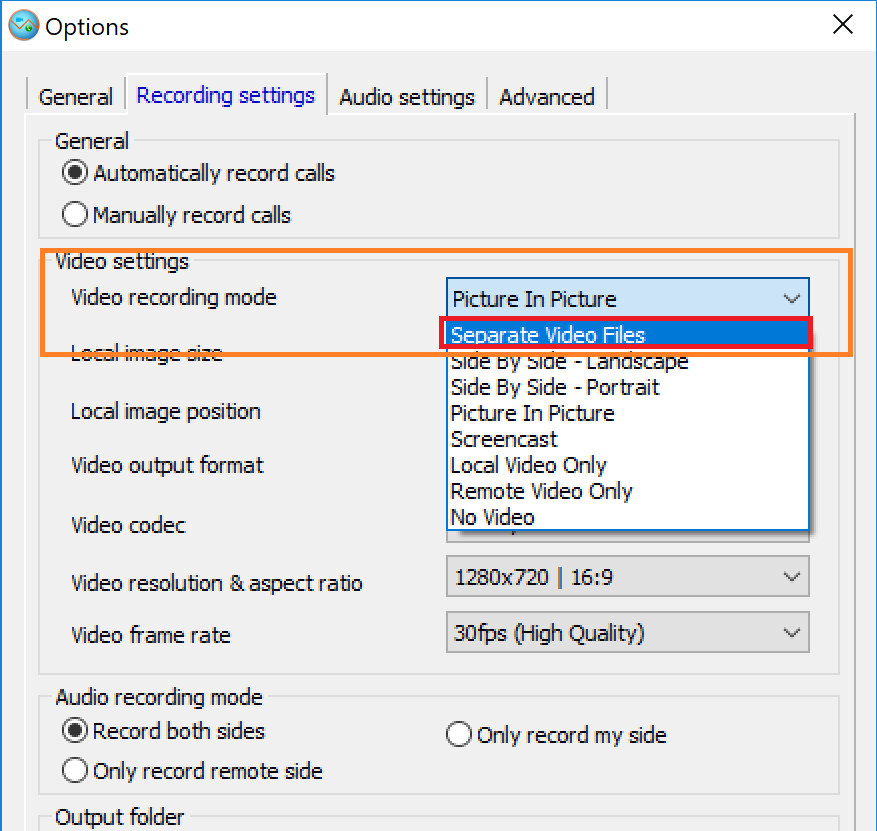The height and width of the screenshot is (831, 877).
Task: Choose Only record my side
Action: coord(557,734)
